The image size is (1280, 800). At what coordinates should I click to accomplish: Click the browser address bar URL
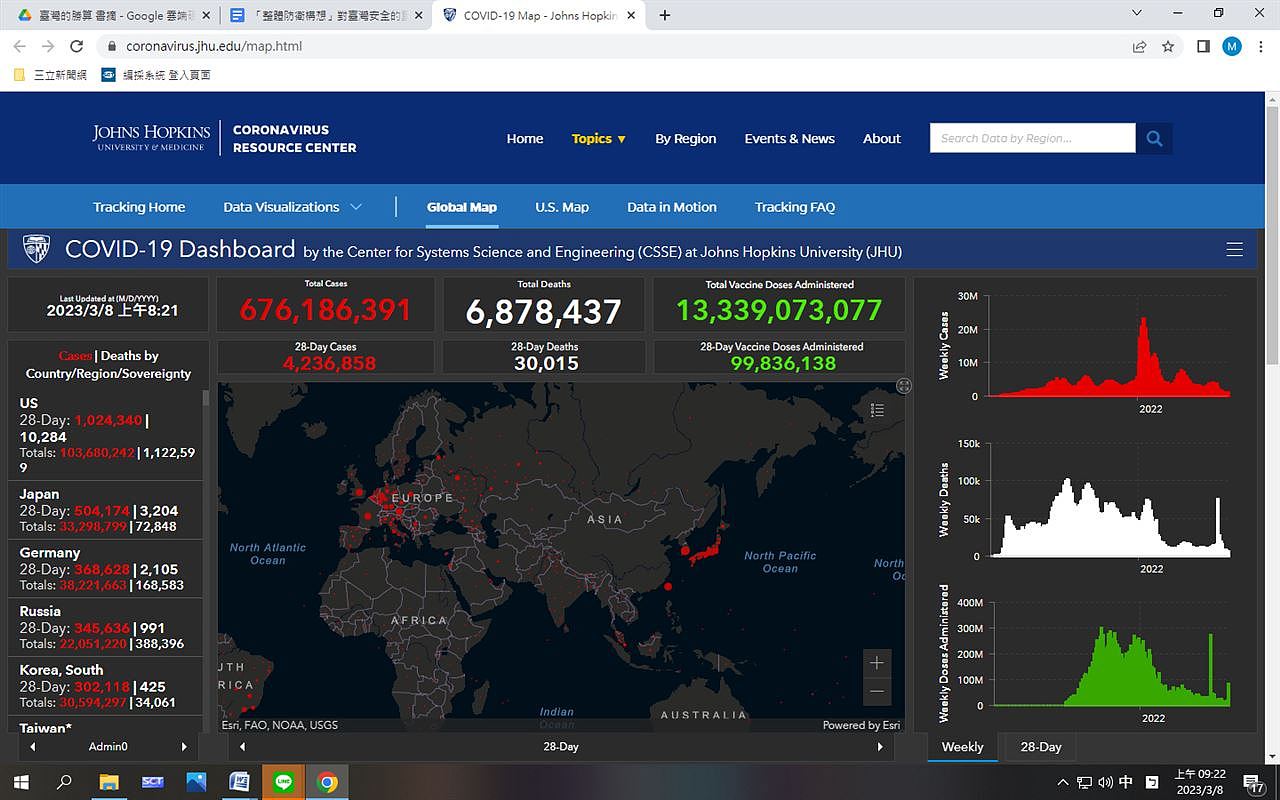tap(214, 46)
